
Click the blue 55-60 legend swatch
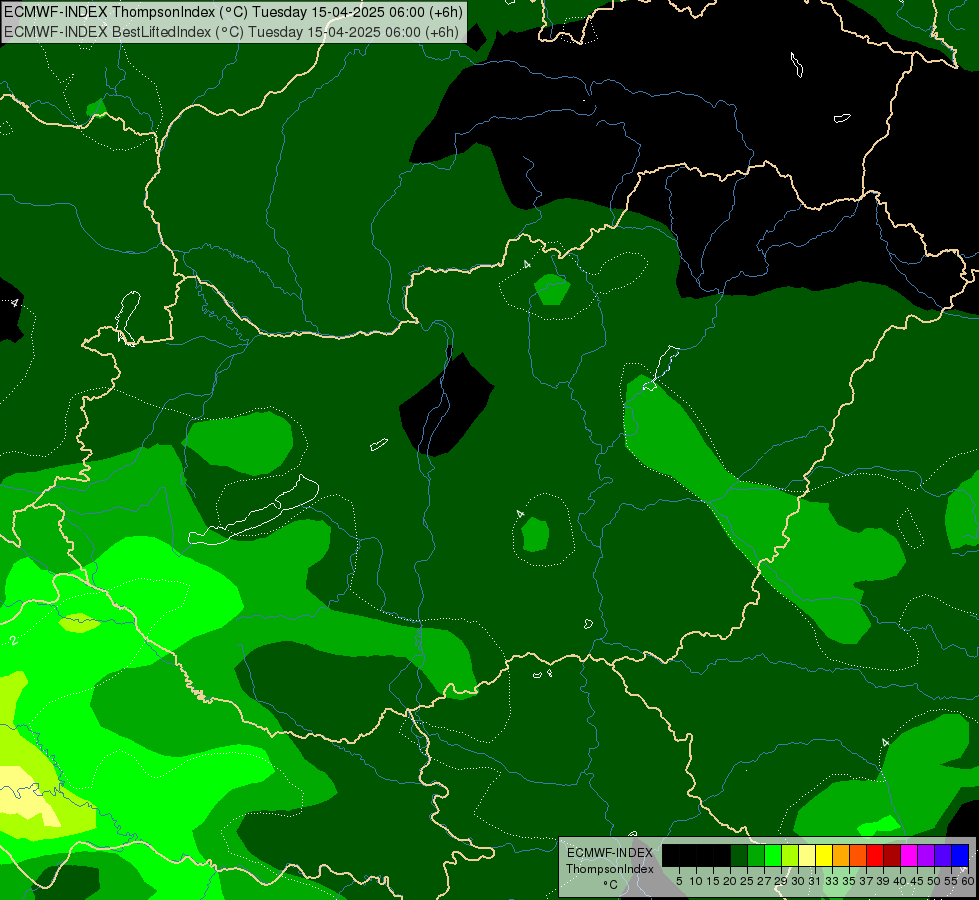(960, 855)
